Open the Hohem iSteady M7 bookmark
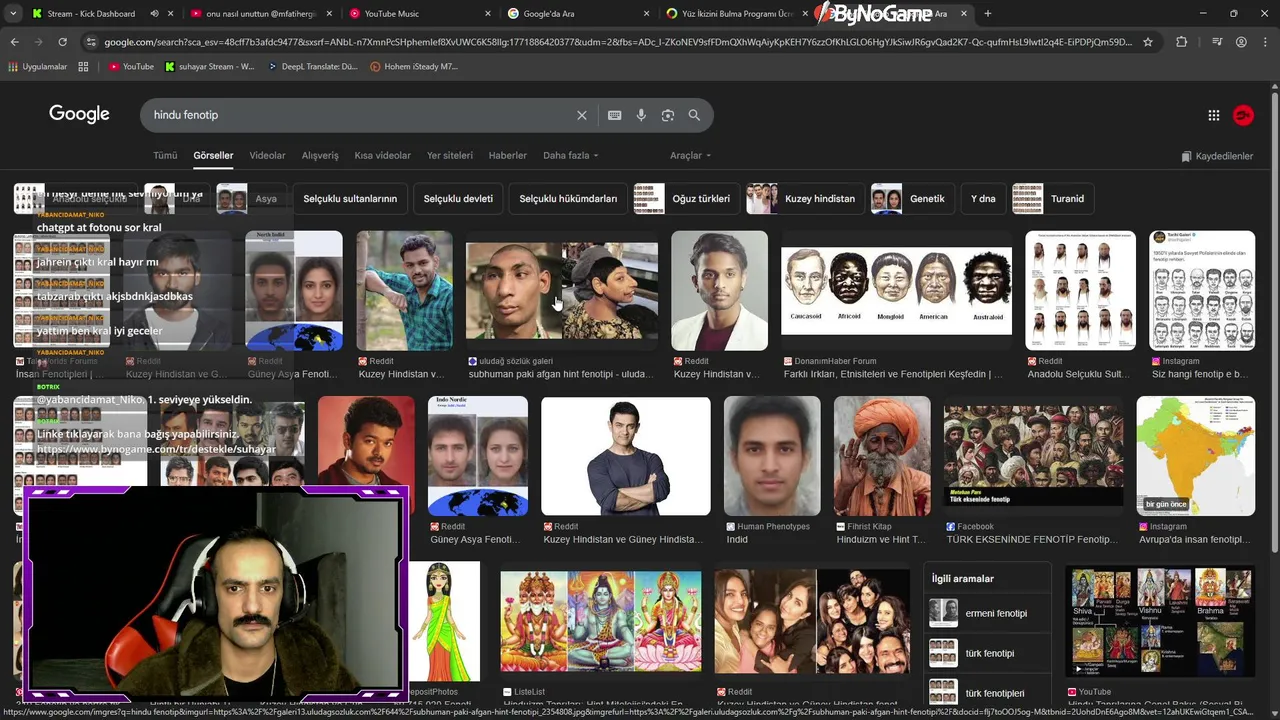The height and width of the screenshot is (720, 1280). tap(414, 67)
